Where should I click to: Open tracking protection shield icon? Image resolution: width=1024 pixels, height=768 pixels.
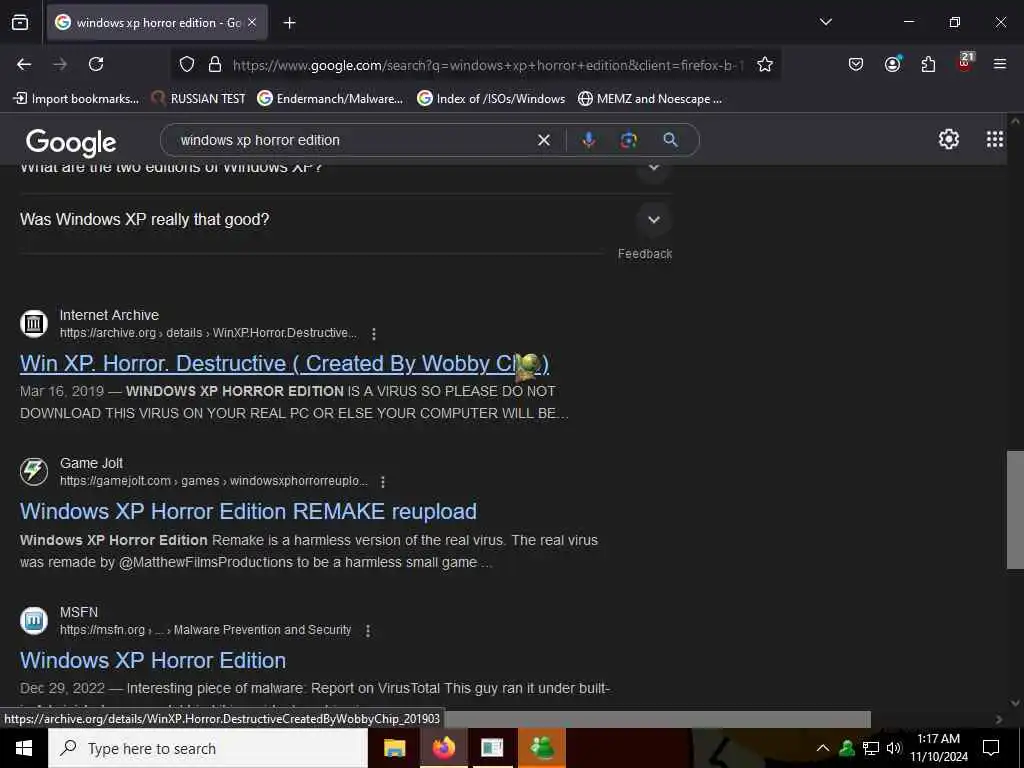coord(187,65)
